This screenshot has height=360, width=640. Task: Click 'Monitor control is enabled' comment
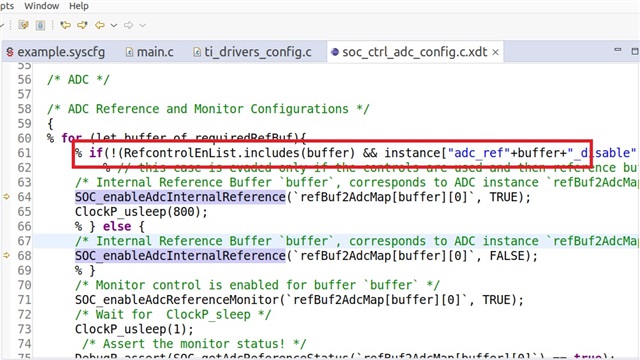point(257,285)
